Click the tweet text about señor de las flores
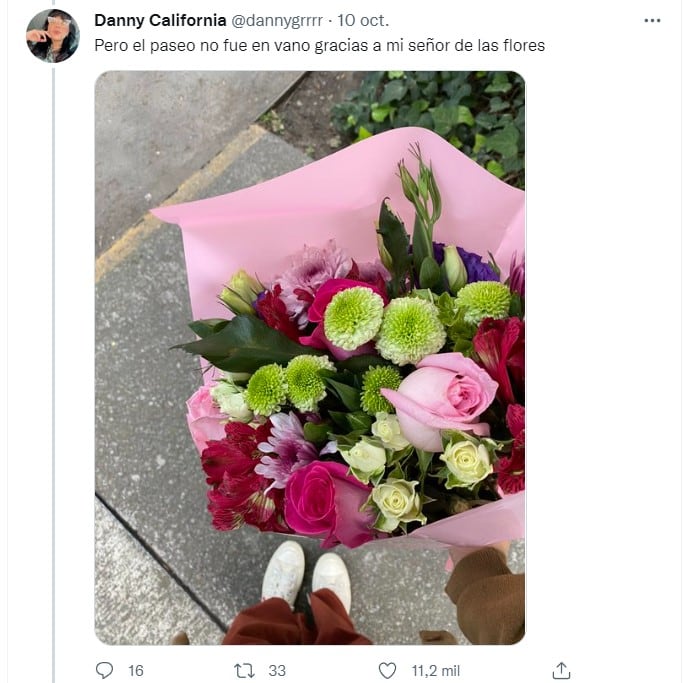The width and height of the screenshot is (686, 683). pyautogui.click(x=319, y=45)
